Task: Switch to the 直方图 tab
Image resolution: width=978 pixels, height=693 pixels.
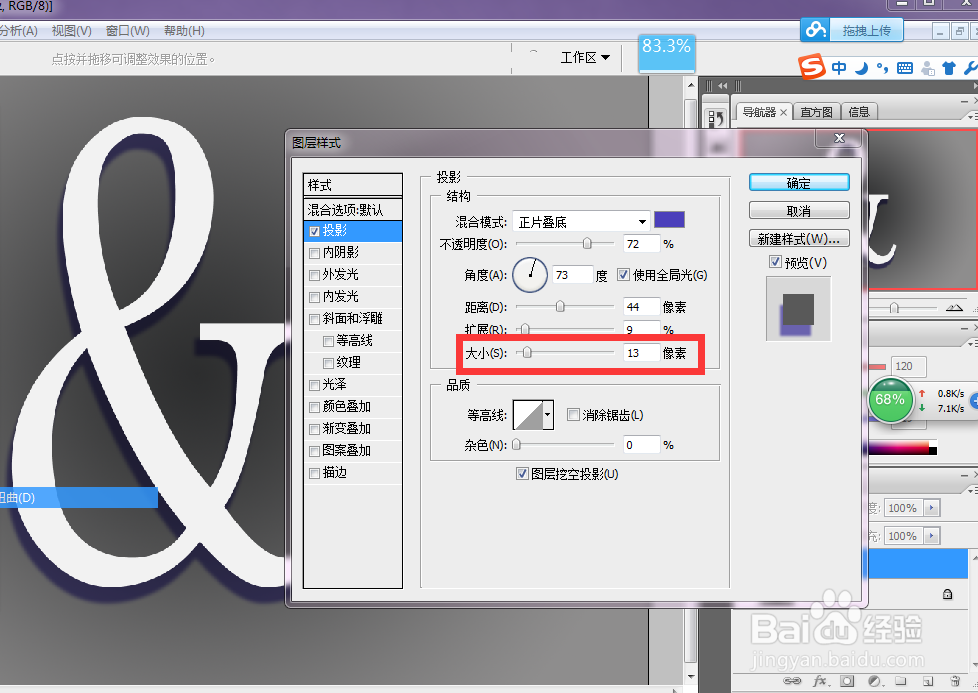Action: point(818,111)
